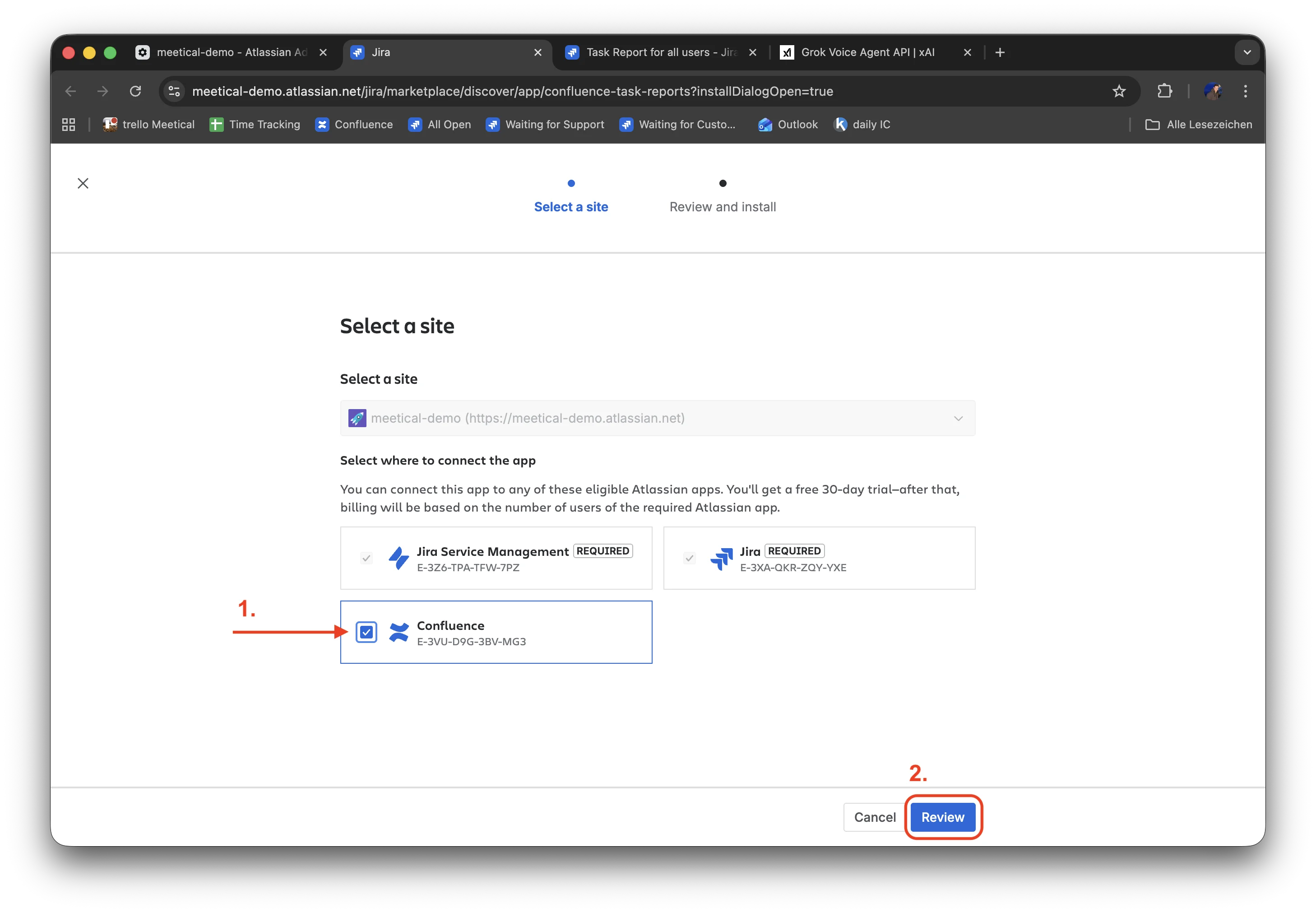This screenshot has height=913, width=1316.
Task: Open the tab search chevron dropdown
Action: point(1247,53)
